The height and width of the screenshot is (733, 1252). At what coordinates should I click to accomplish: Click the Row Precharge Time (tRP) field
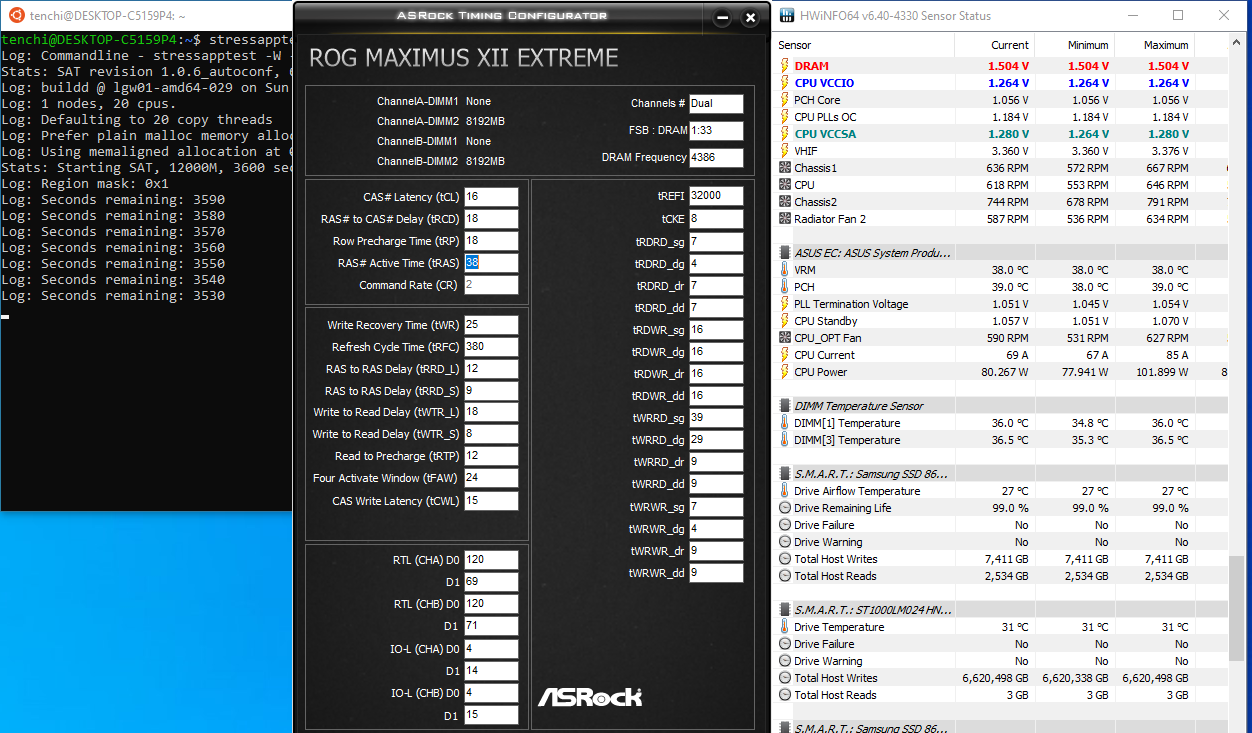491,241
